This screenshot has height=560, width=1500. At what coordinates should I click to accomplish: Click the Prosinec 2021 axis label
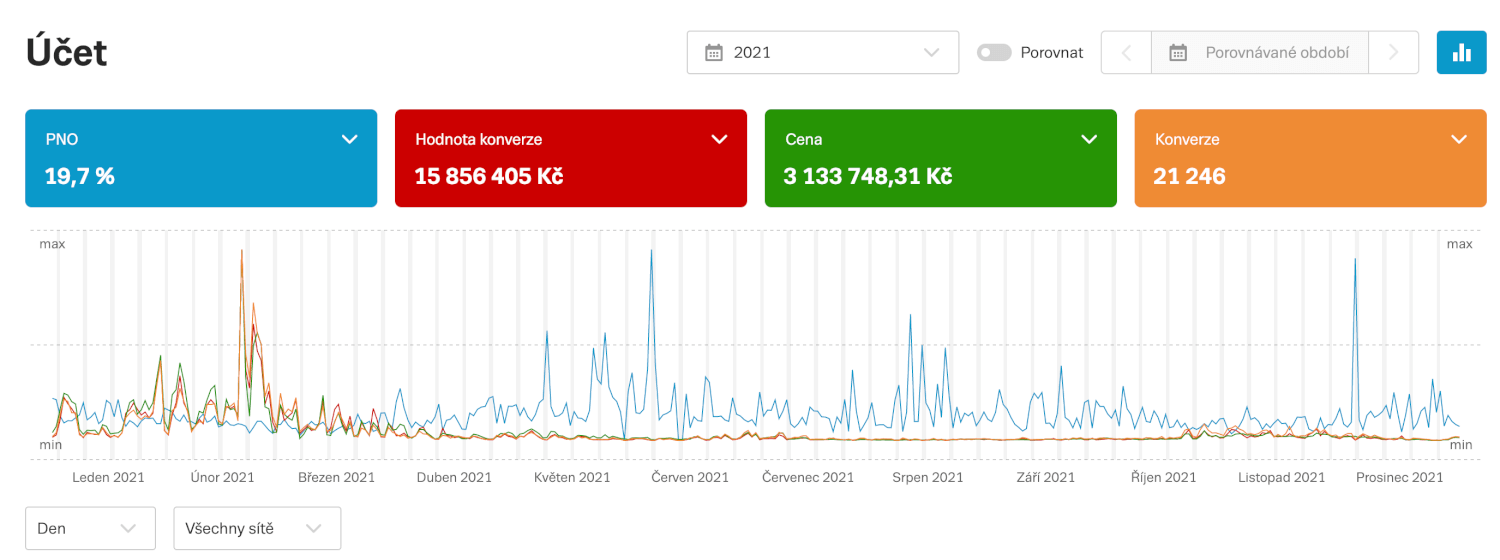click(1399, 477)
